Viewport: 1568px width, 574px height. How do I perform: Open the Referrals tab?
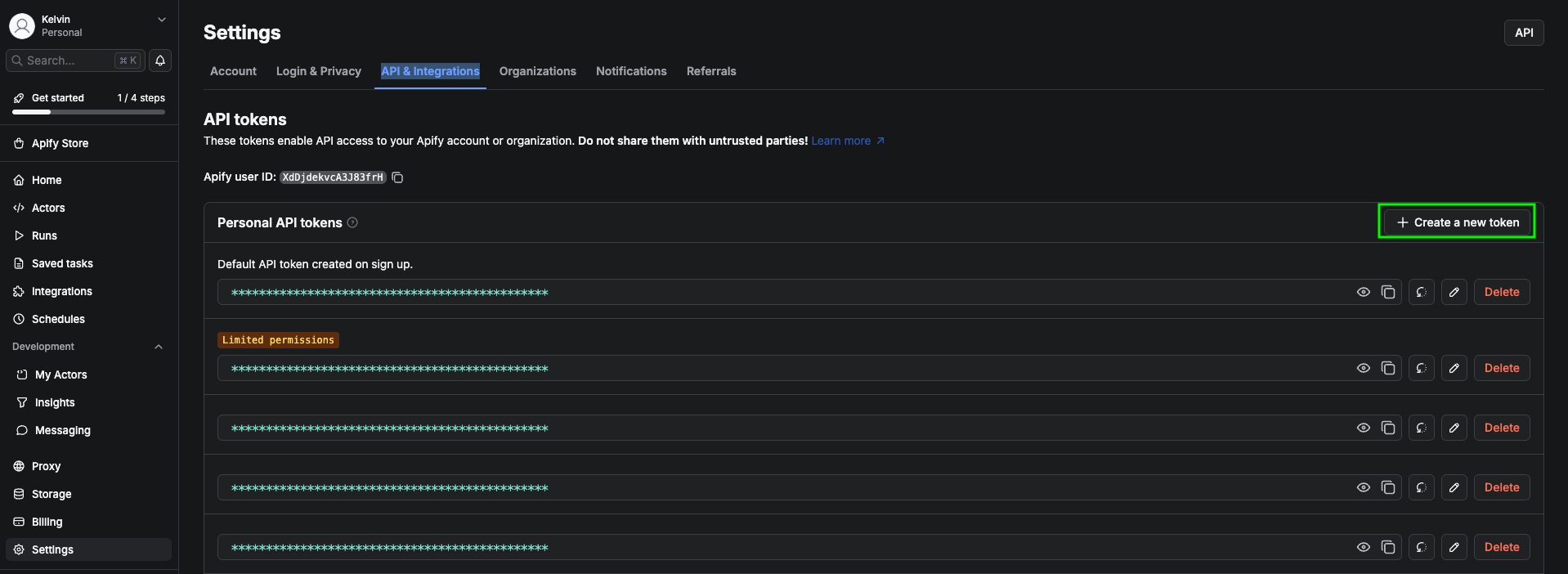[711, 71]
